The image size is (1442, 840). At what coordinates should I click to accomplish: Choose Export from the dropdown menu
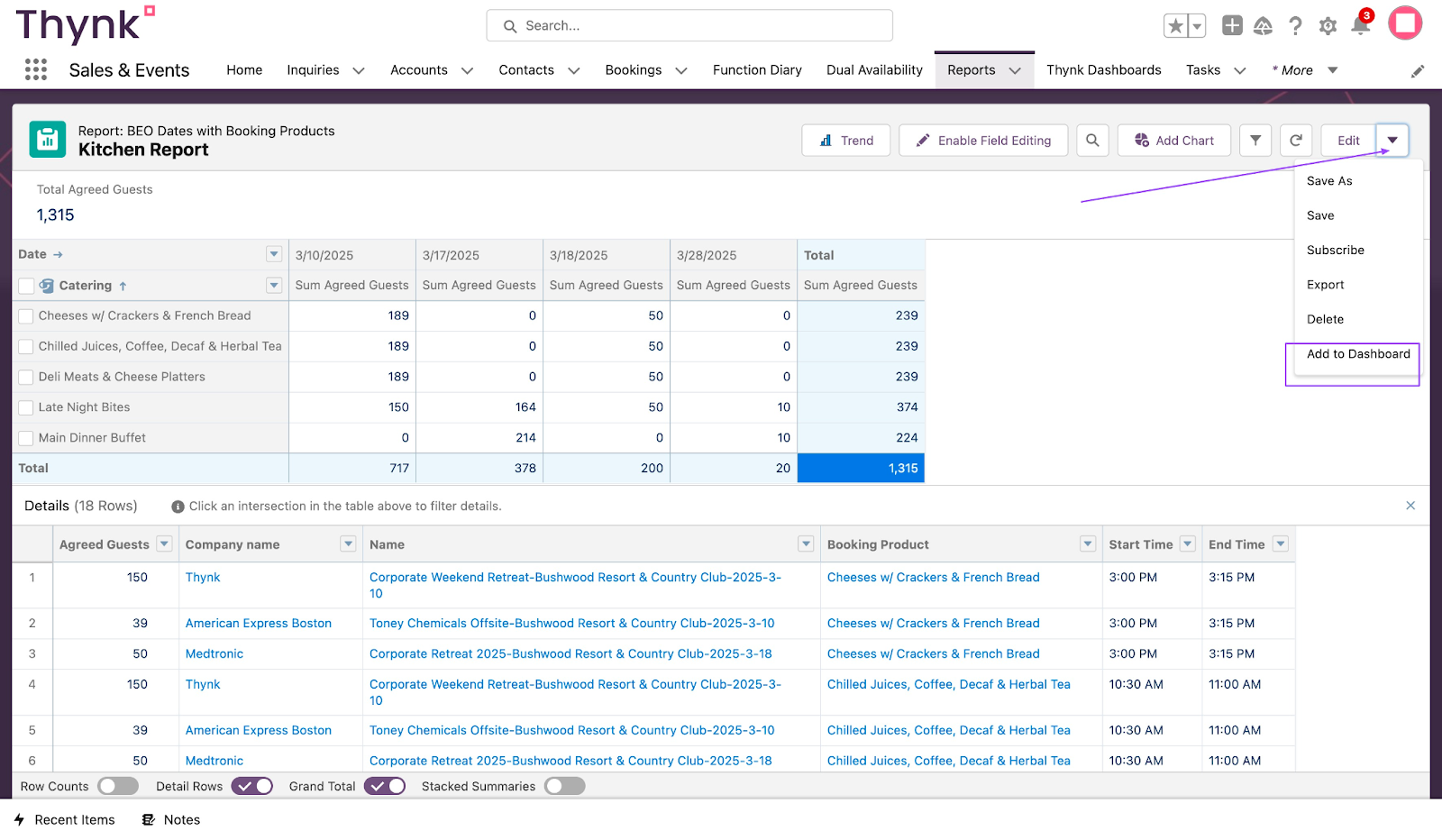coord(1325,285)
